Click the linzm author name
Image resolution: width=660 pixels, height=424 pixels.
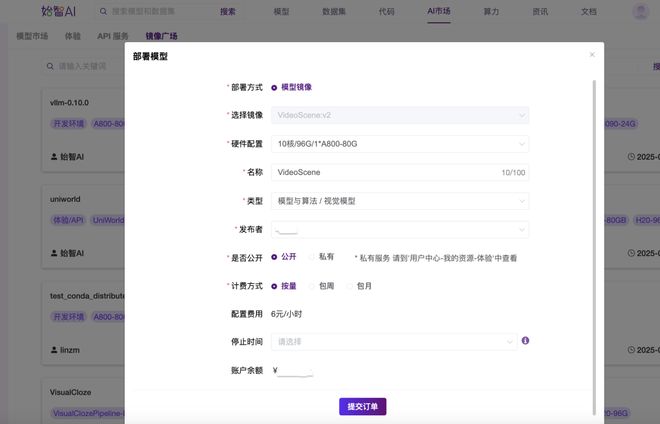pos(70,350)
